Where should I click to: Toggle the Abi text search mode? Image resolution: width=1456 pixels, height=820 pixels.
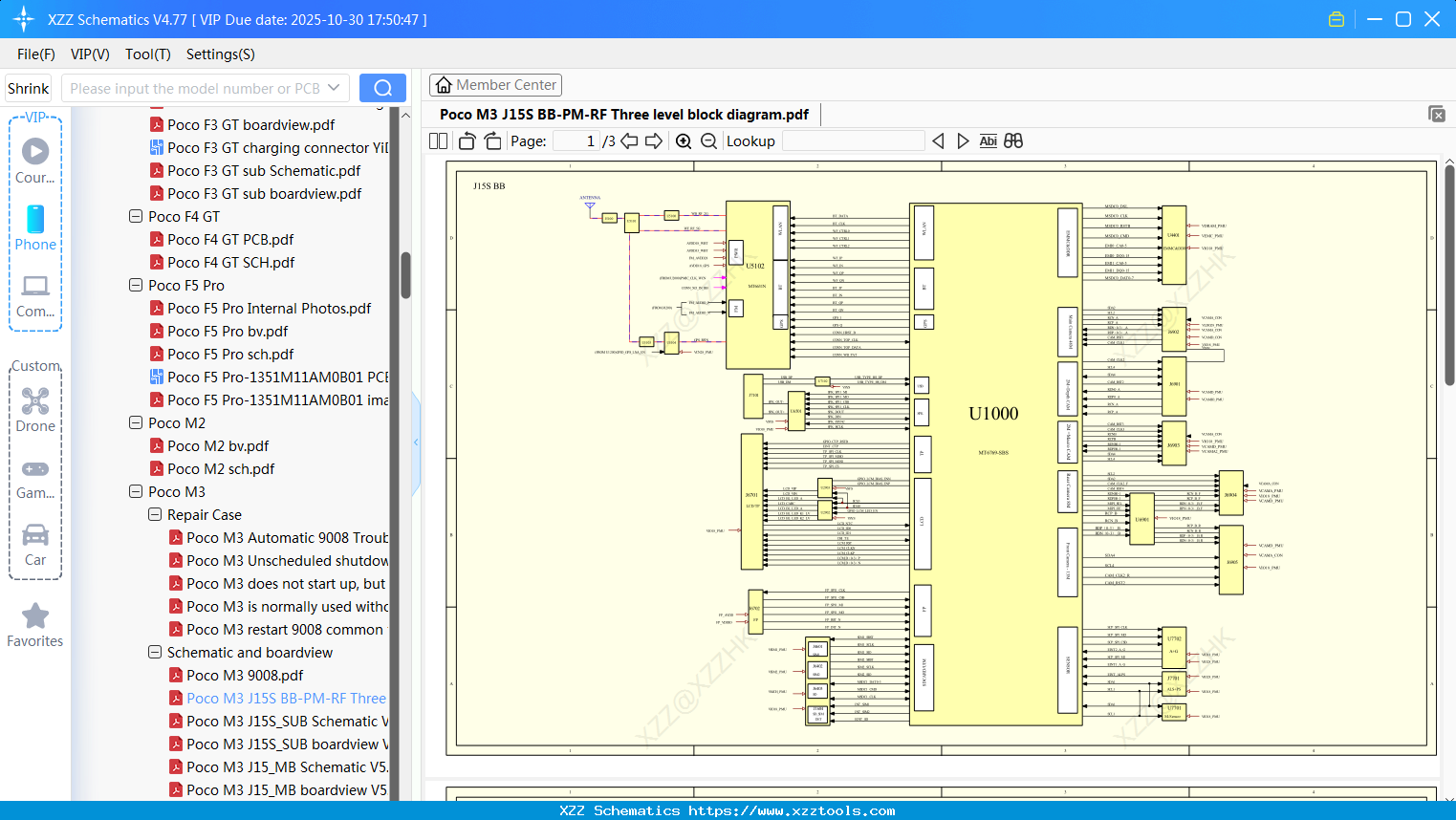[x=988, y=140]
